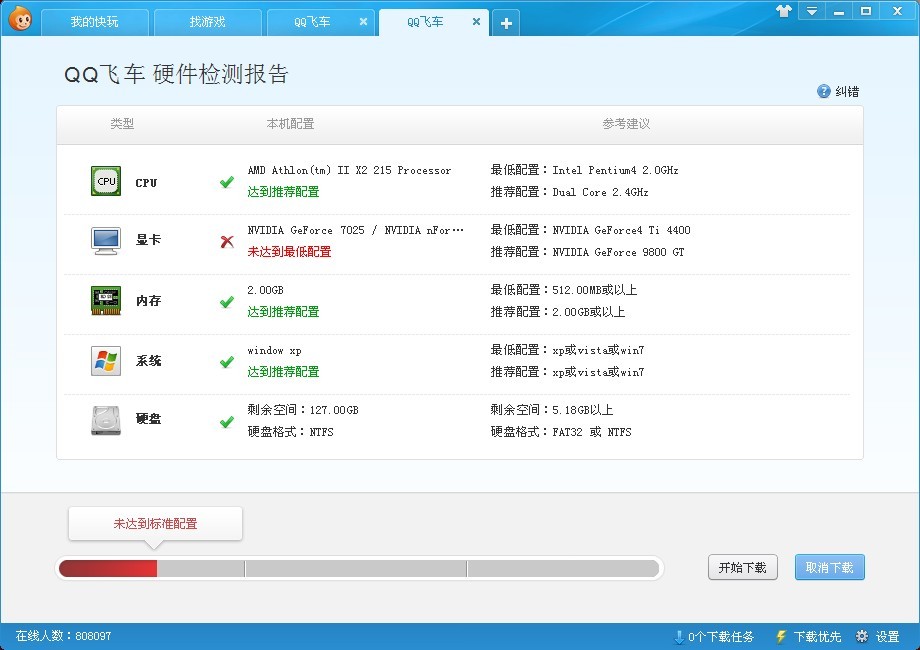The width and height of the screenshot is (920, 650).
Task: Click 推荐配置：Dual Core 2.4GHz
Action: point(570,192)
